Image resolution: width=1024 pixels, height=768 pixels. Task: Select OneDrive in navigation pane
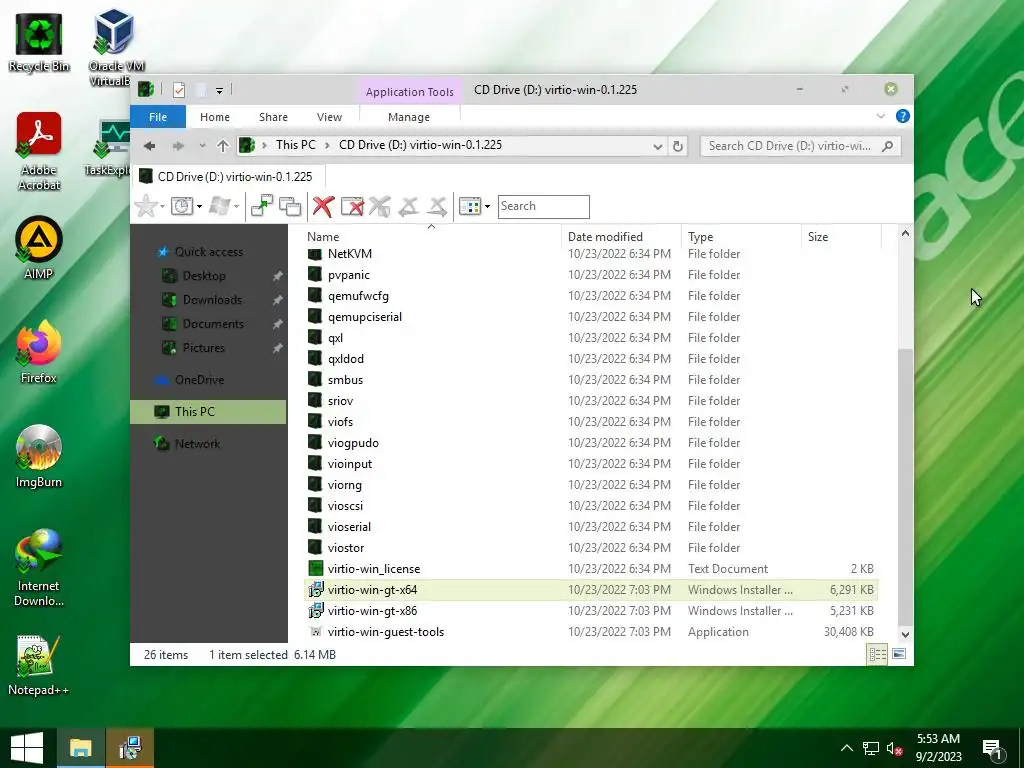click(x=199, y=379)
